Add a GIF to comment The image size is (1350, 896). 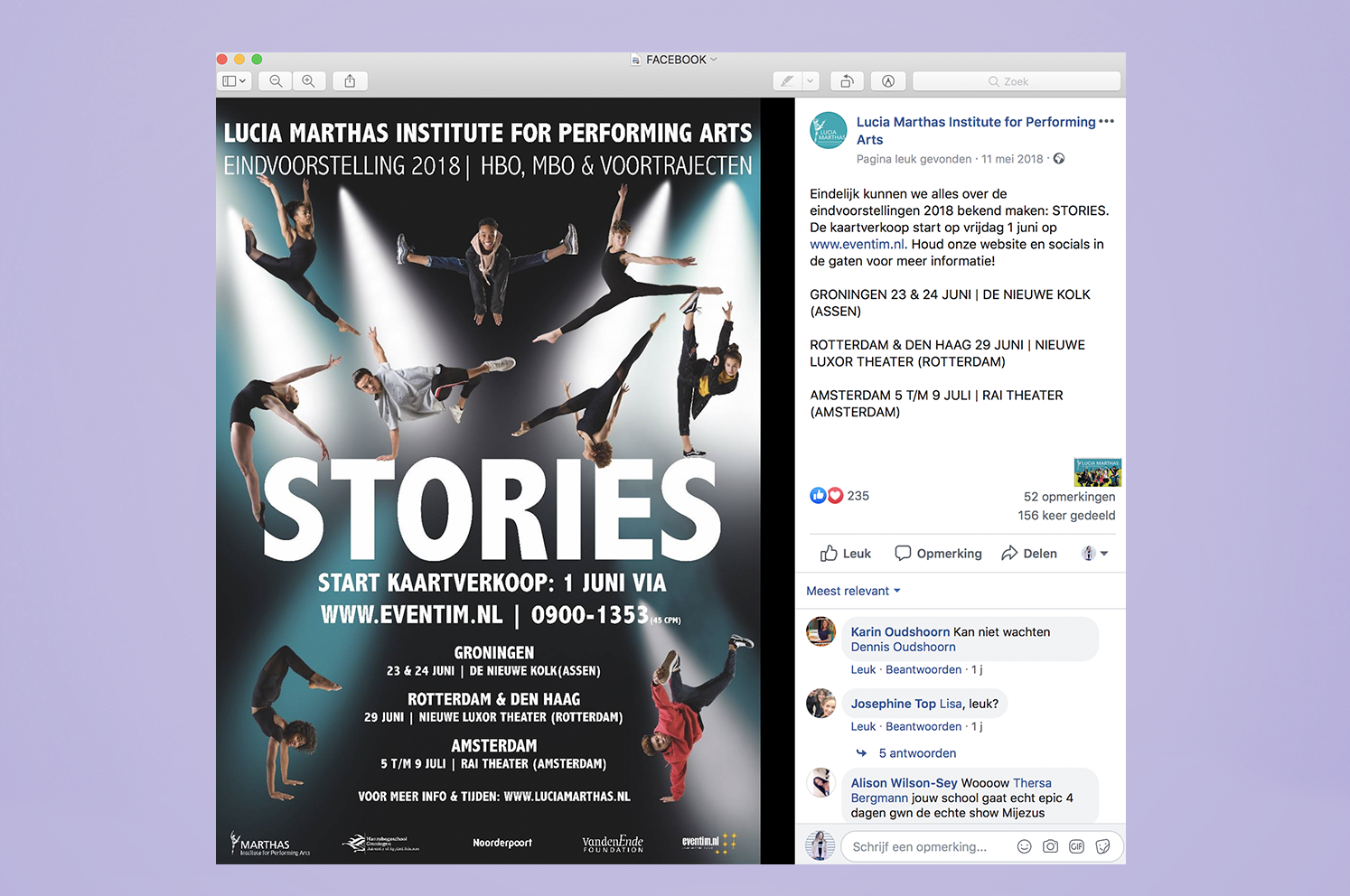click(1076, 846)
